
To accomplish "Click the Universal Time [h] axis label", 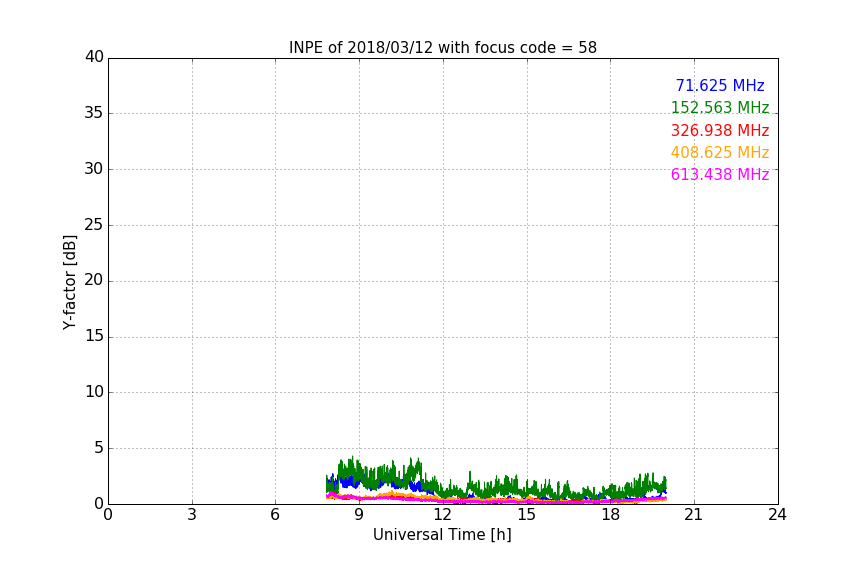I will tap(442, 535).
